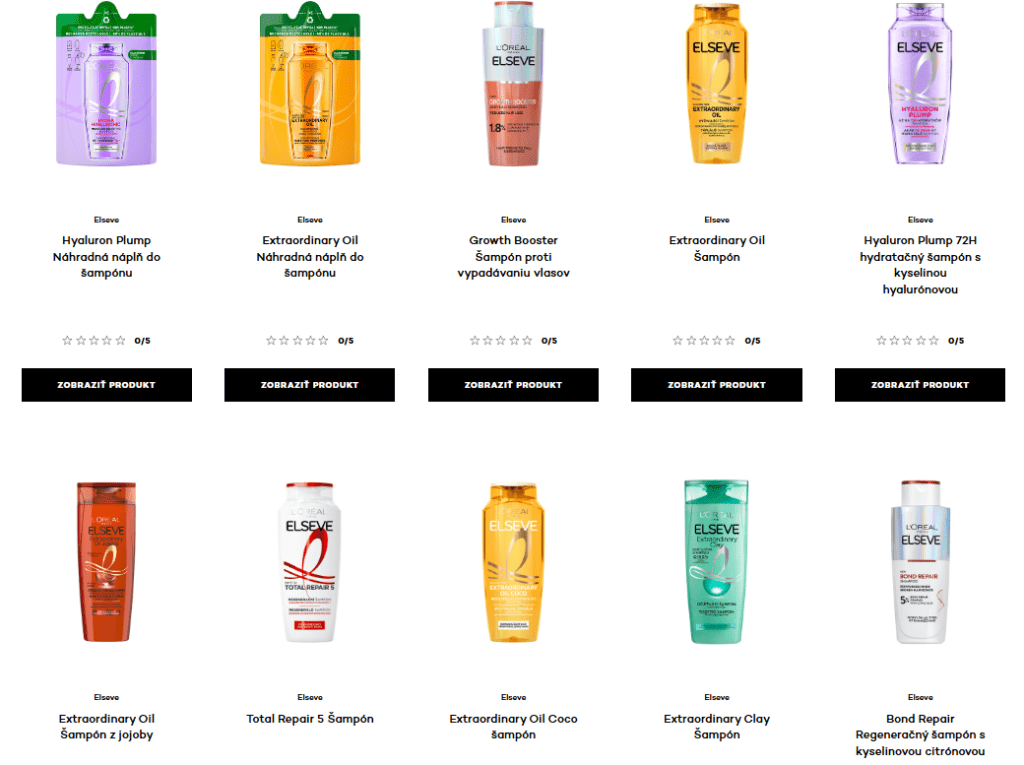Click Zobraziť produkt under Extraordinary Oil Šampón
The image size is (1024, 765).
pyautogui.click(x=716, y=385)
